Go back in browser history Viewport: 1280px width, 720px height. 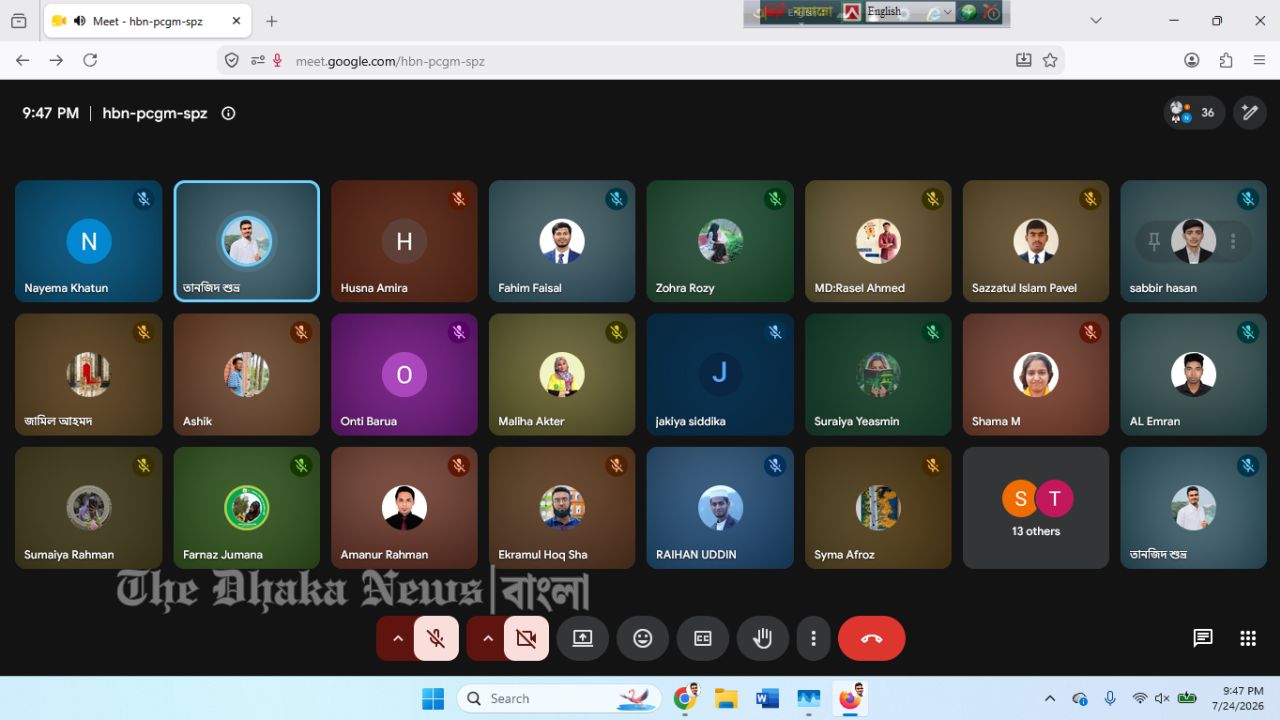22,60
